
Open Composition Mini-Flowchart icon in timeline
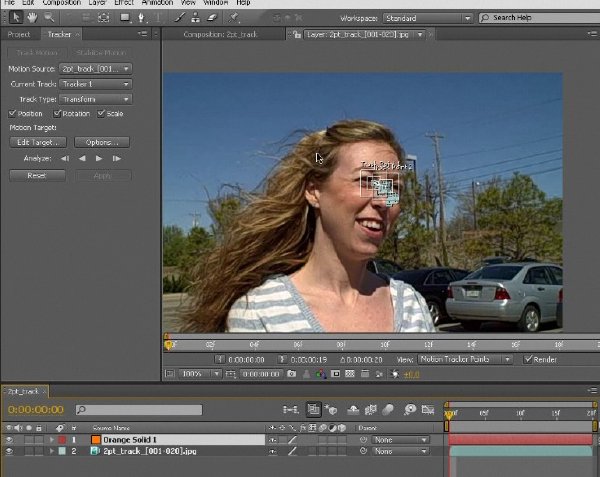(291, 410)
